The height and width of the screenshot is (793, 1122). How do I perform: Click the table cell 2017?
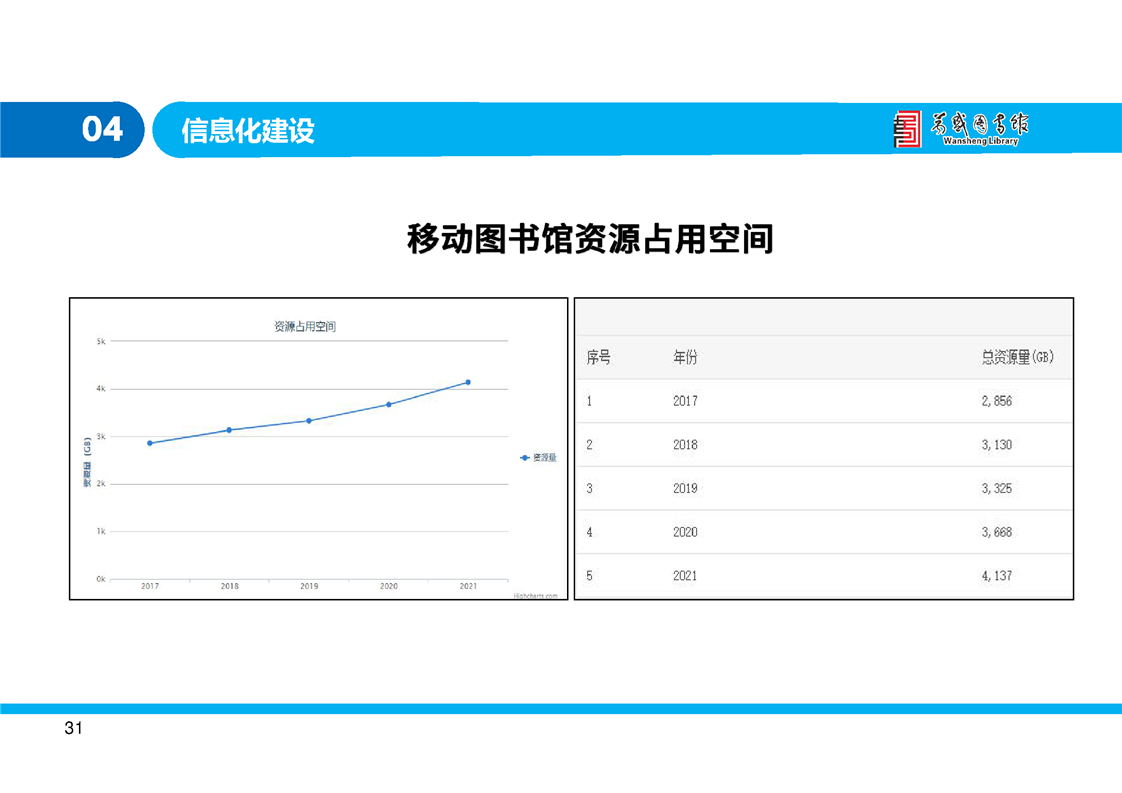685,401
